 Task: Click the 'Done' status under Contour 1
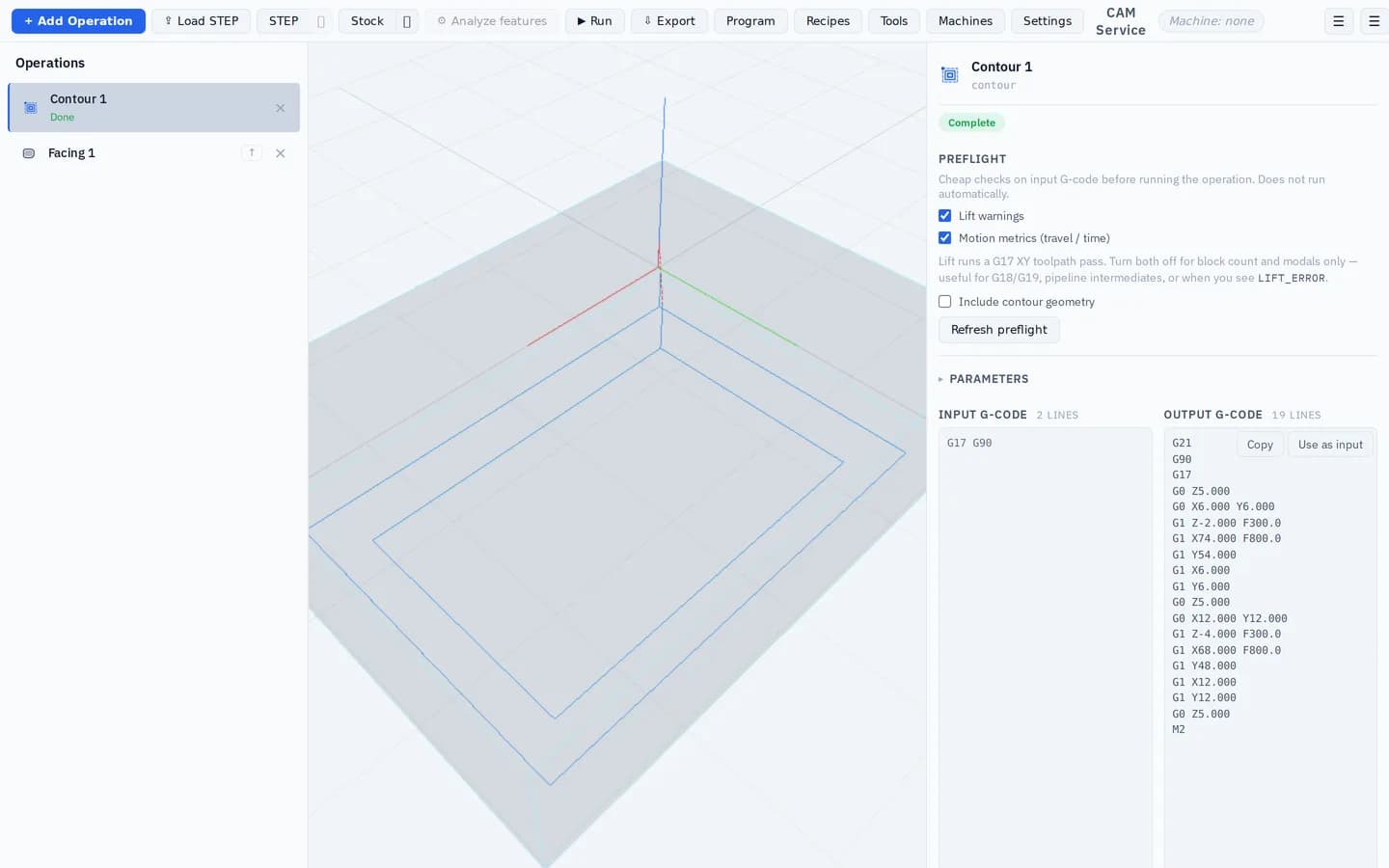pyautogui.click(x=62, y=118)
